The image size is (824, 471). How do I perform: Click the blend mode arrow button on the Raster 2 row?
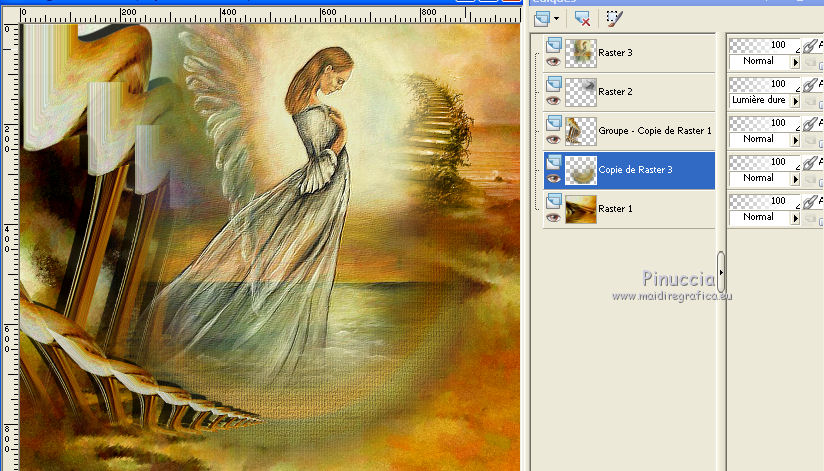(x=795, y=101)
